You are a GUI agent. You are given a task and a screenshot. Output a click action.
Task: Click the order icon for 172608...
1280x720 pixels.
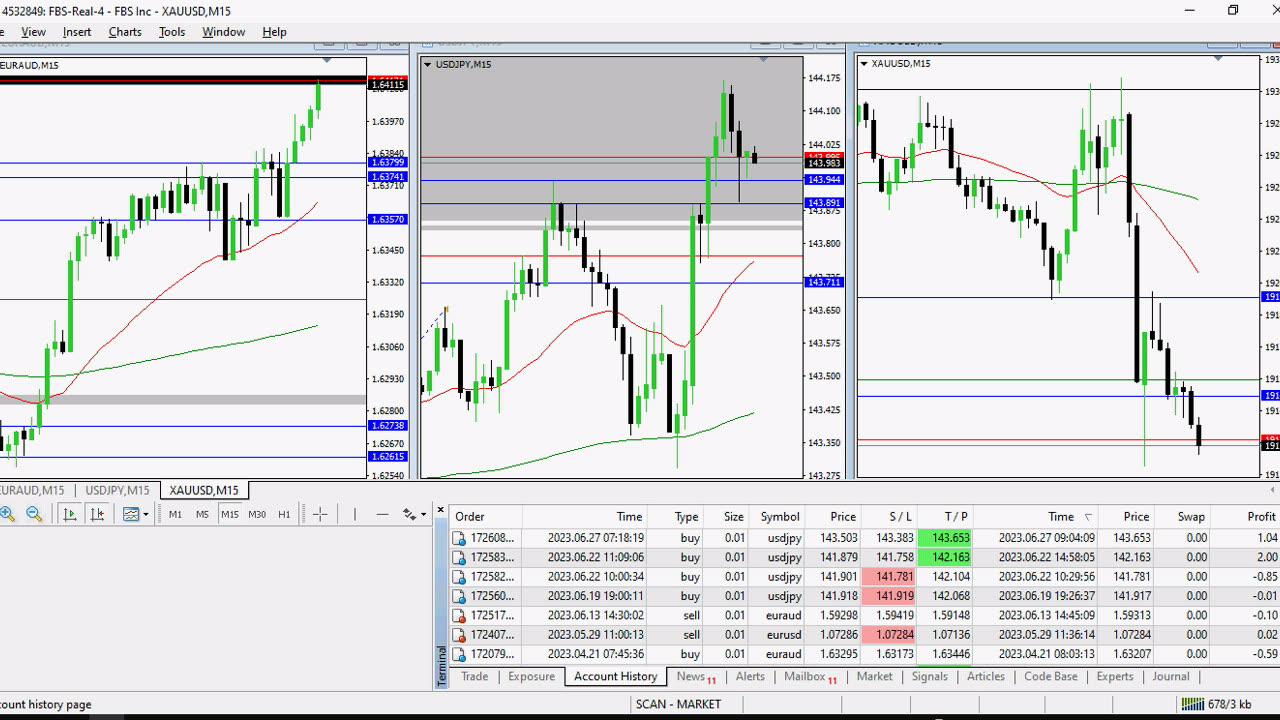coord(460,538)
